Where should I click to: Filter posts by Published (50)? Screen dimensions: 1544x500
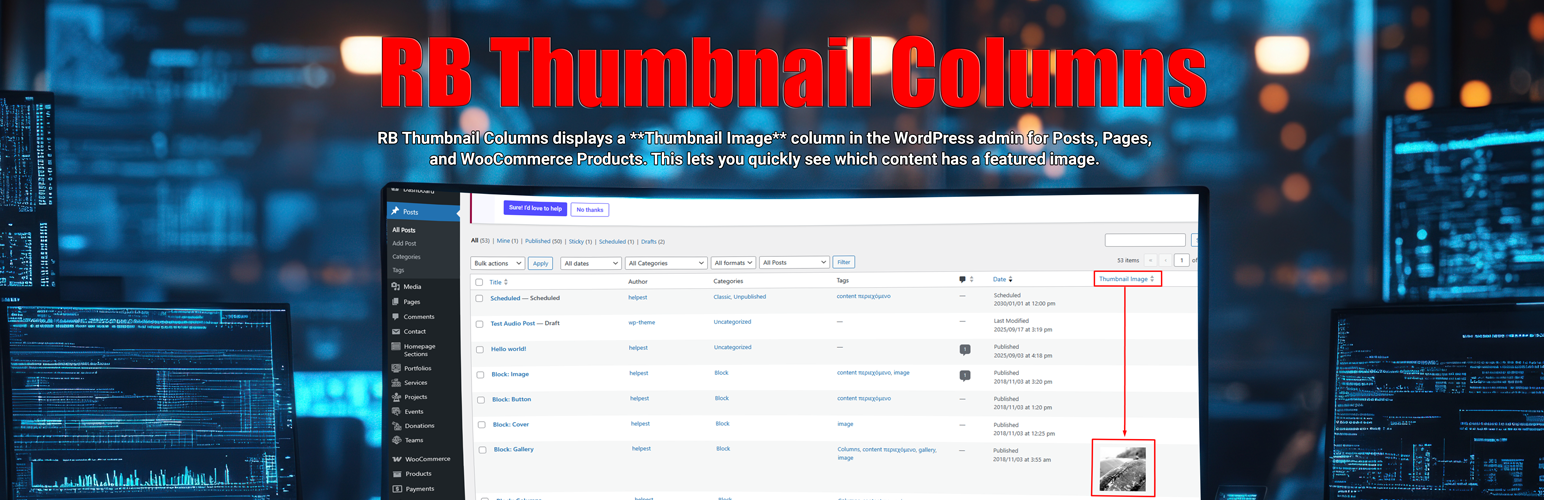click(x=543, y=241)
